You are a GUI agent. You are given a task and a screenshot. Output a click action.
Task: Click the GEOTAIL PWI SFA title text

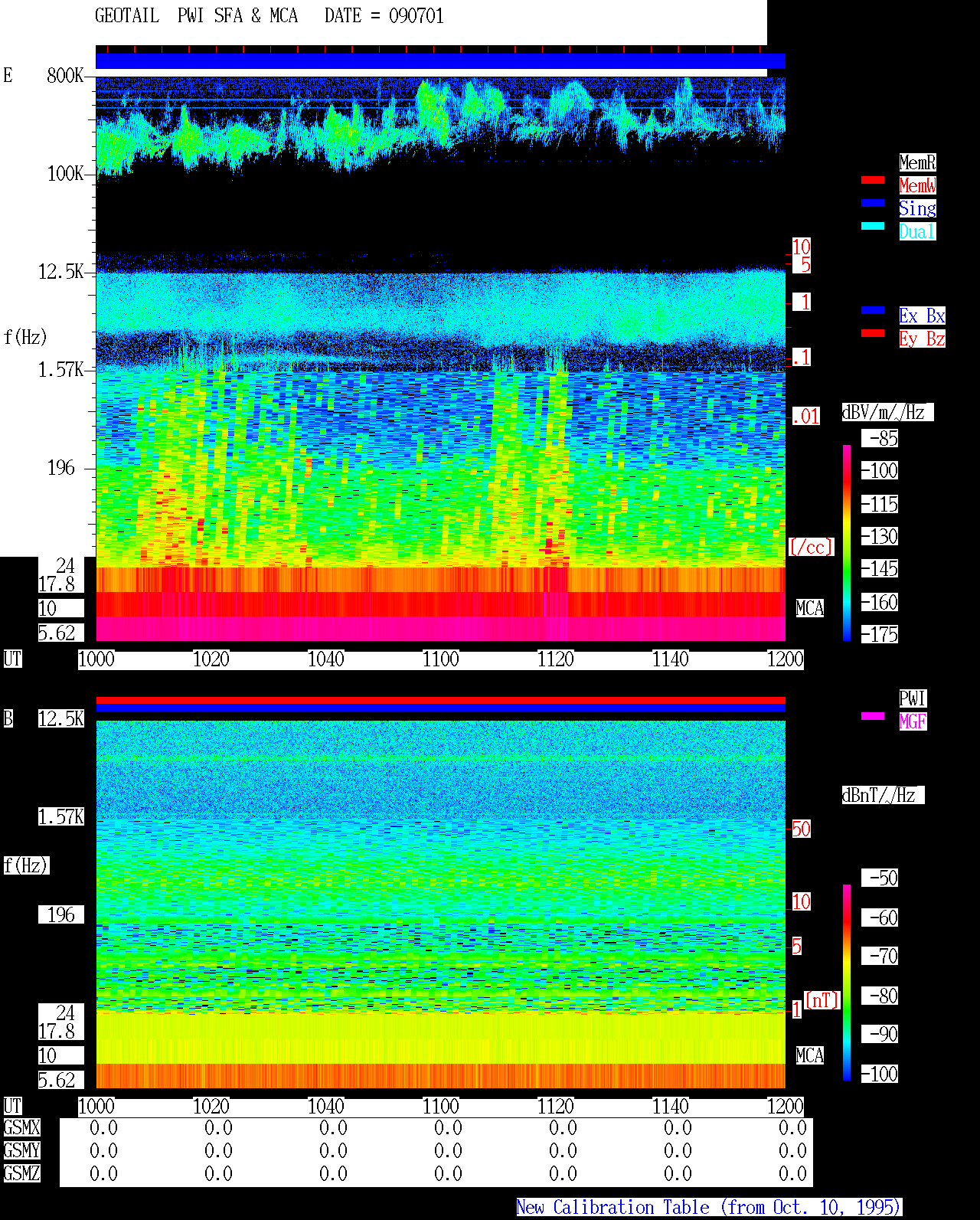point(196,16)
